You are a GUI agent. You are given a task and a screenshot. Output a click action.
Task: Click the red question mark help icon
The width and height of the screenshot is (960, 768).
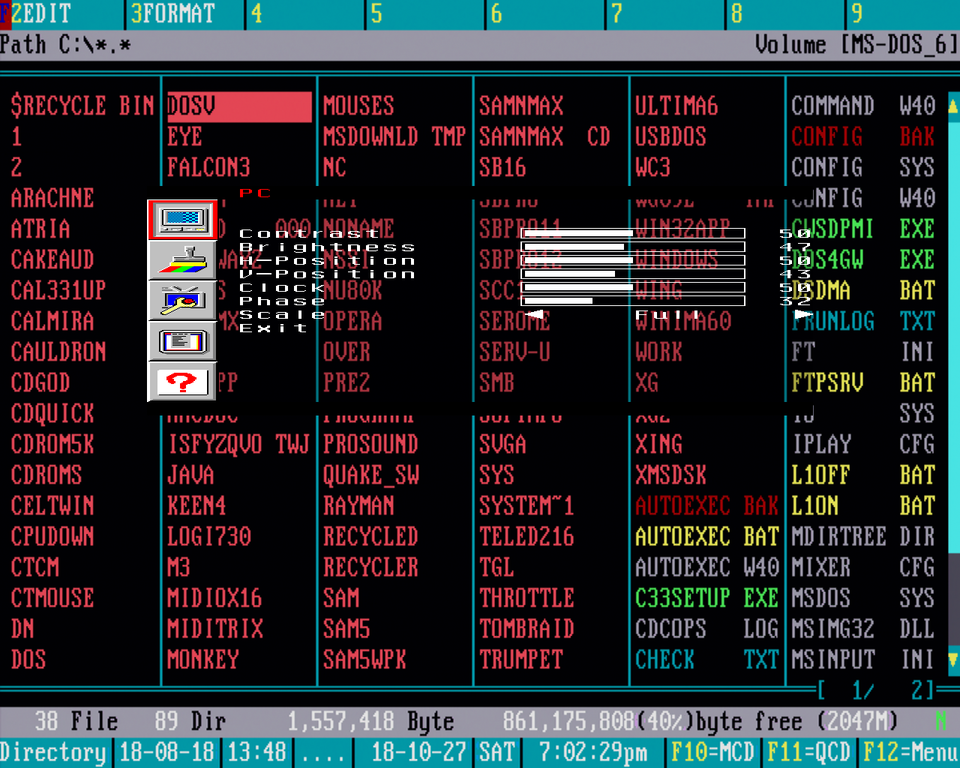[x=182, y=382]
